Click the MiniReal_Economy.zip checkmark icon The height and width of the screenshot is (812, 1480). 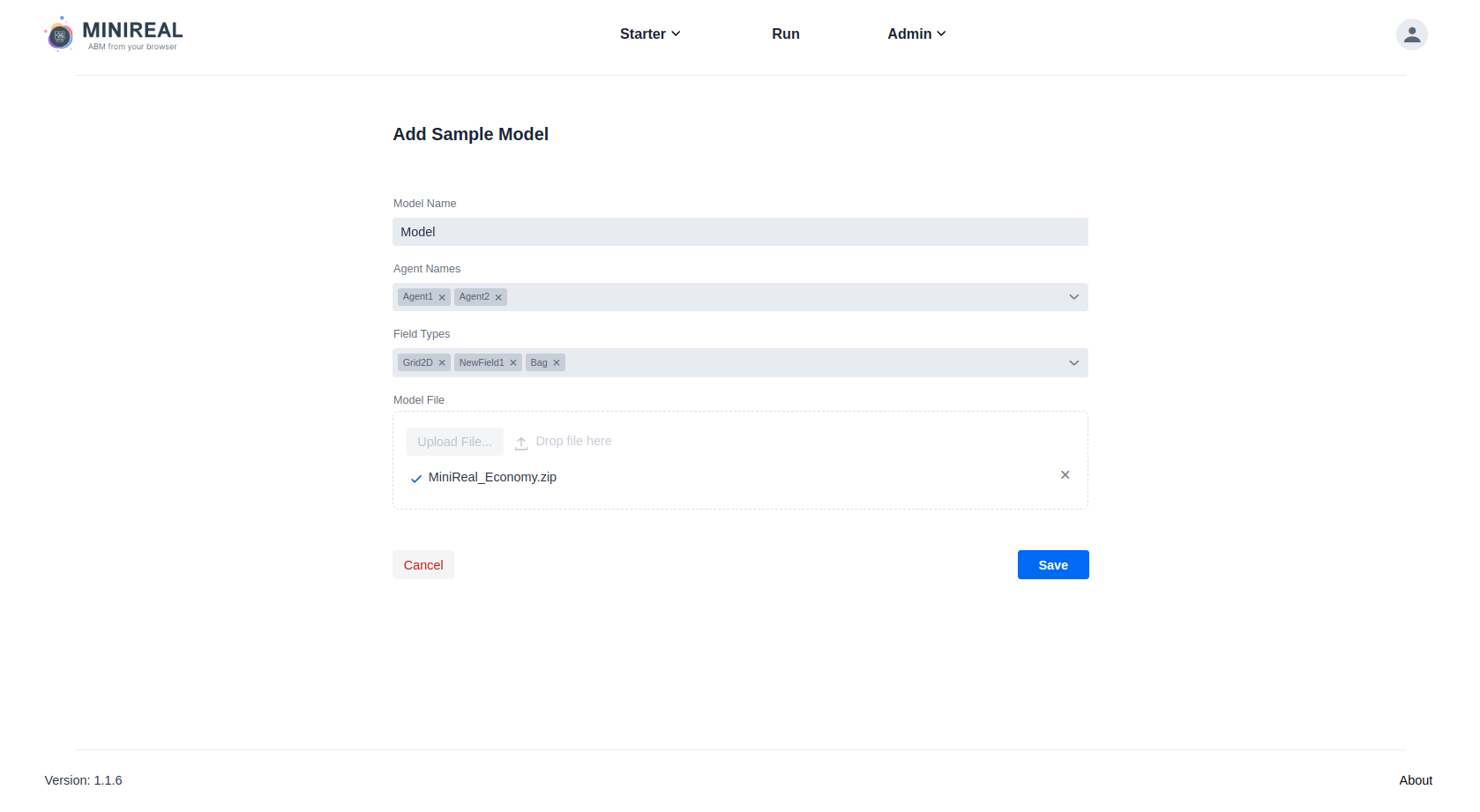click(416, 479)
